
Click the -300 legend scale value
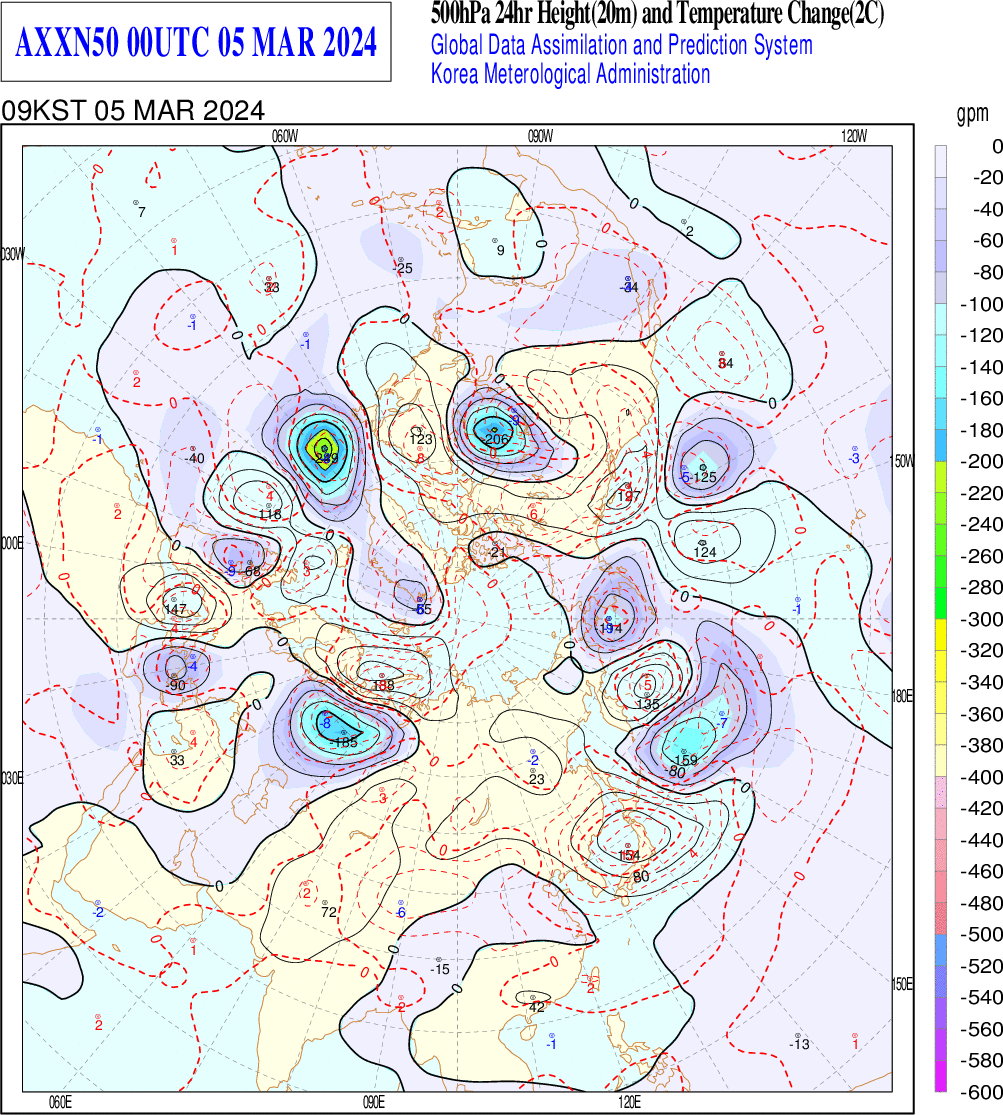click(982, 619)
